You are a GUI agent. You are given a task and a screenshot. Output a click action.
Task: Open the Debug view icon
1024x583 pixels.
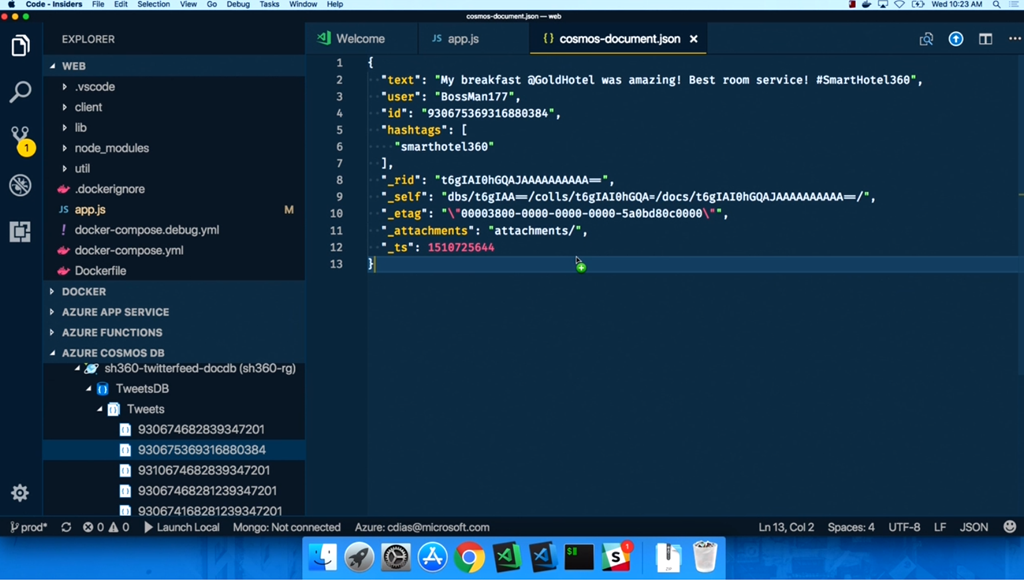pyautogui.click(x=20, y=185)
